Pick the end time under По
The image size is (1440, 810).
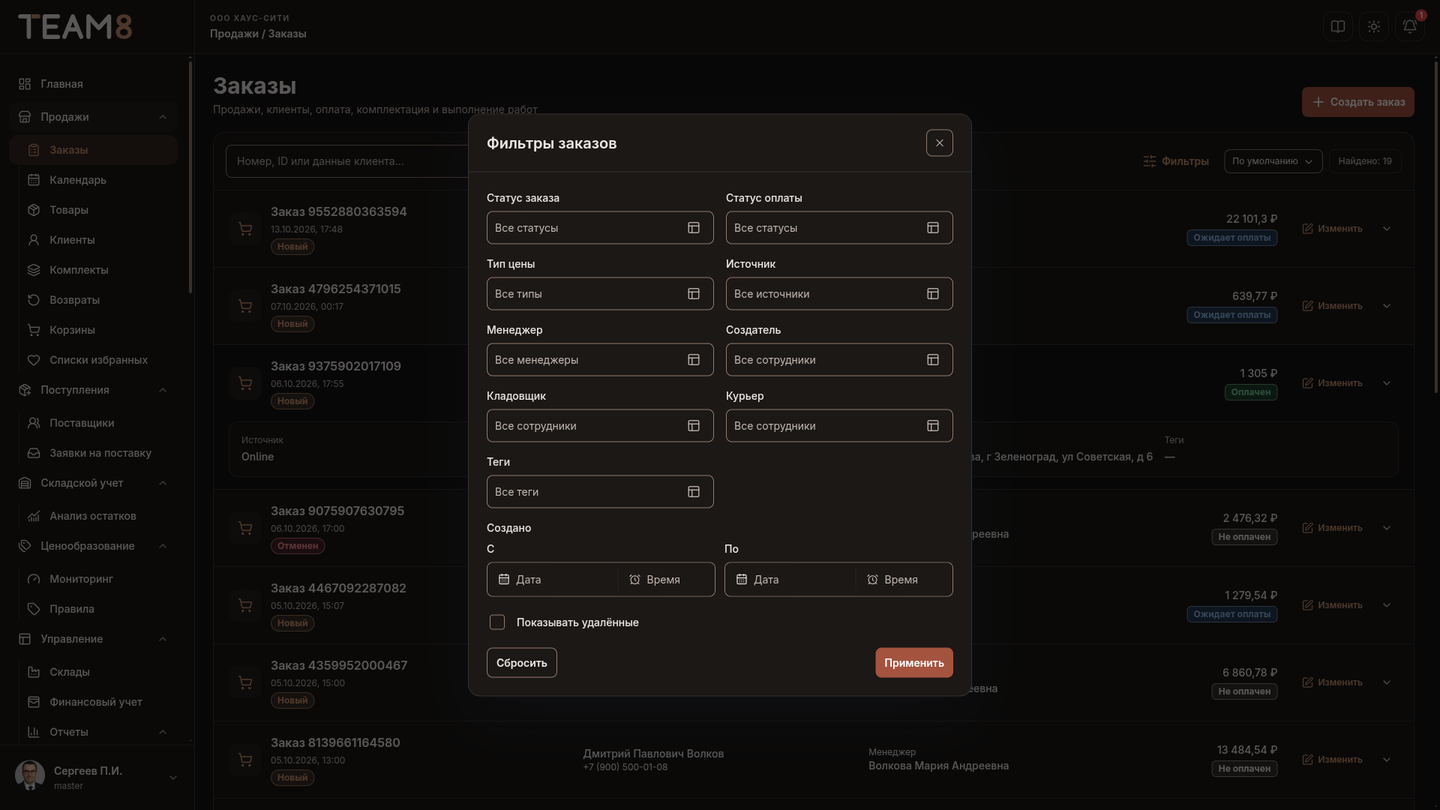(904, 580)
